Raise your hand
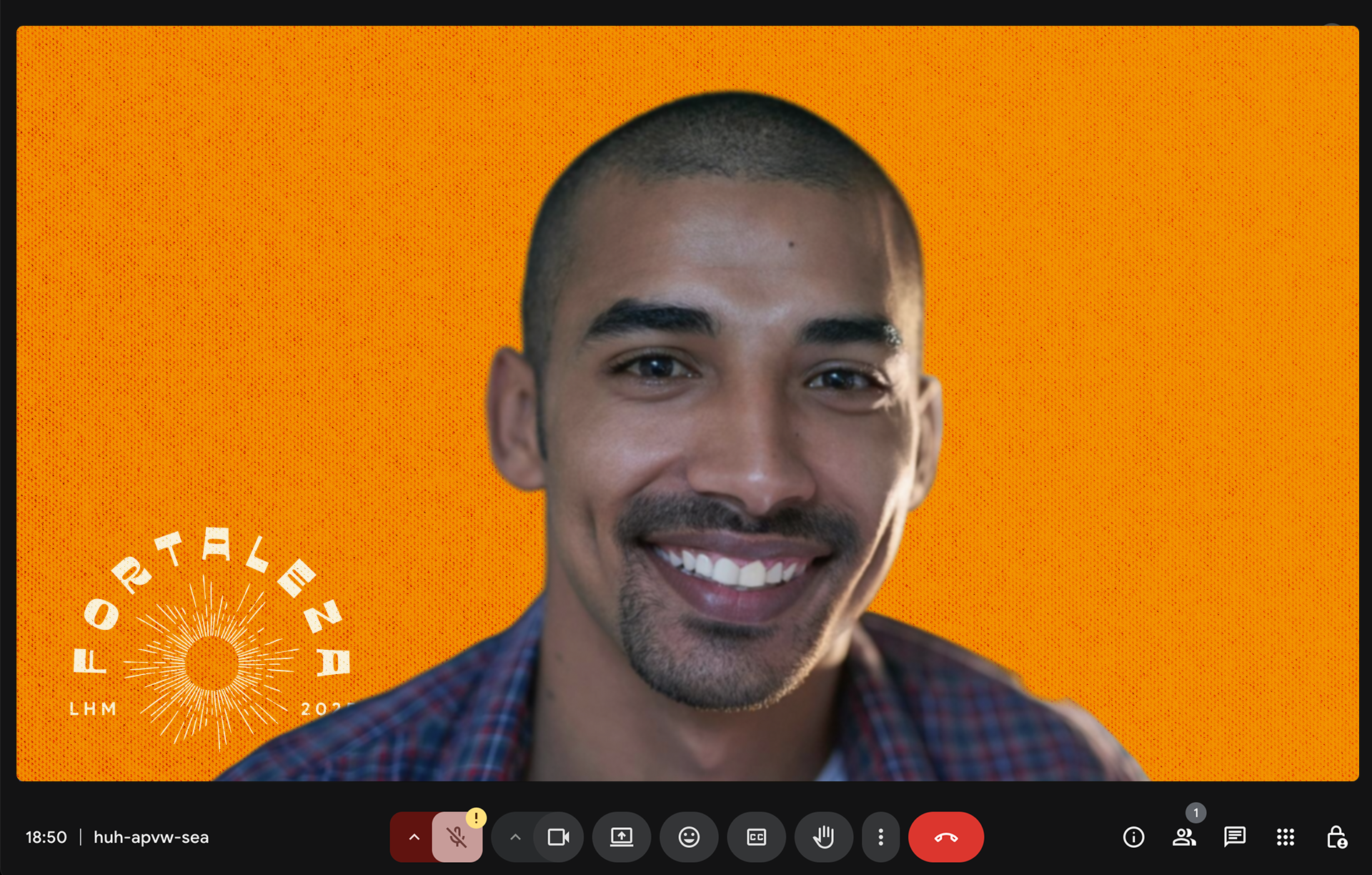This screenshot has height=875, width=1372. [x=823, y=837]
